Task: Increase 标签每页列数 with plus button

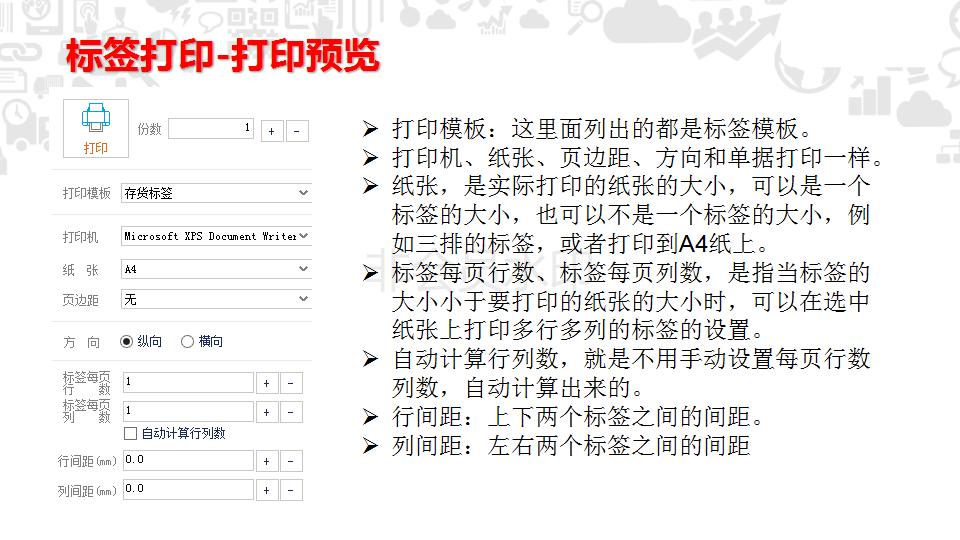Action: [x=267, y=412]
